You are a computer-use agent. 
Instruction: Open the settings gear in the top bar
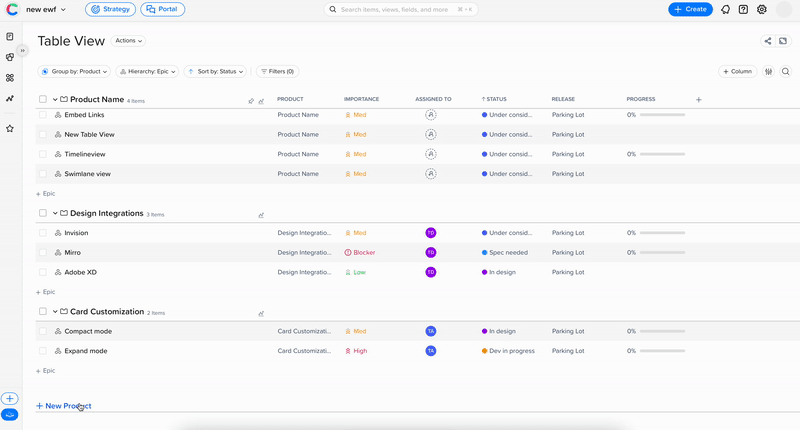click(x=762, y=9)
